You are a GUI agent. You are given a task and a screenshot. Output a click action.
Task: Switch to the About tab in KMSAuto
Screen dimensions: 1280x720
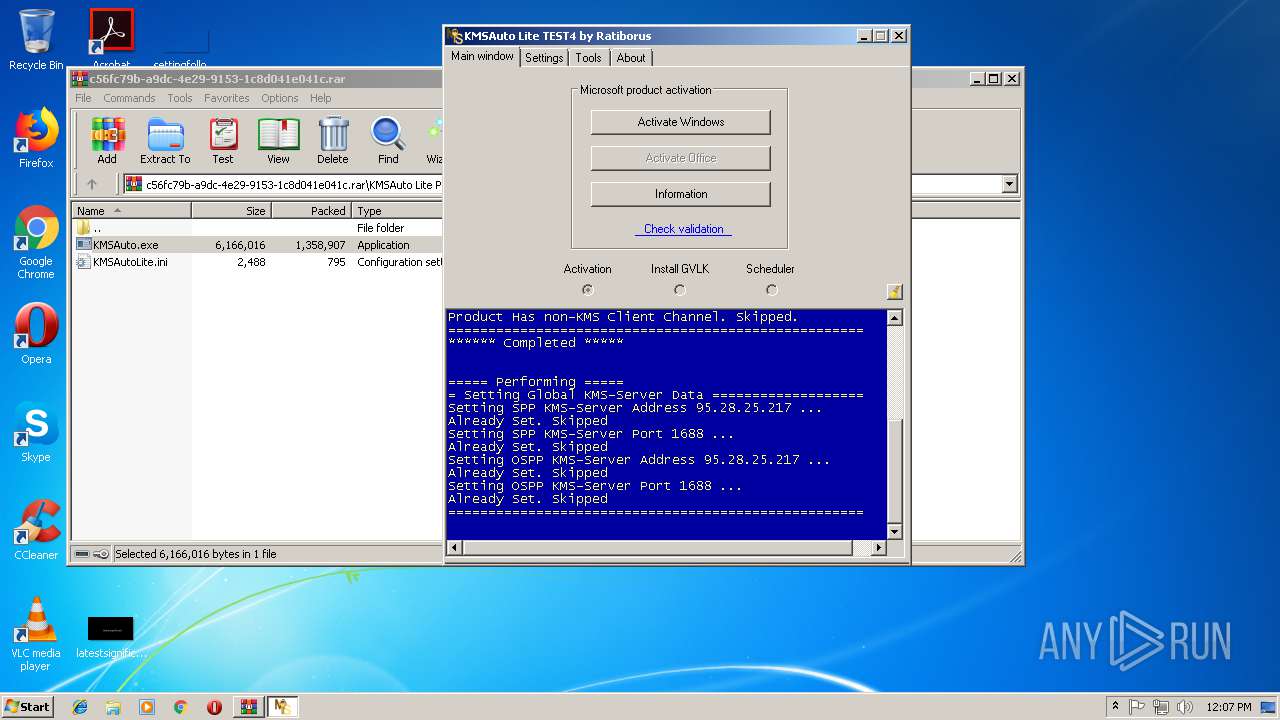pyautogui.click(x=631, y=58)
